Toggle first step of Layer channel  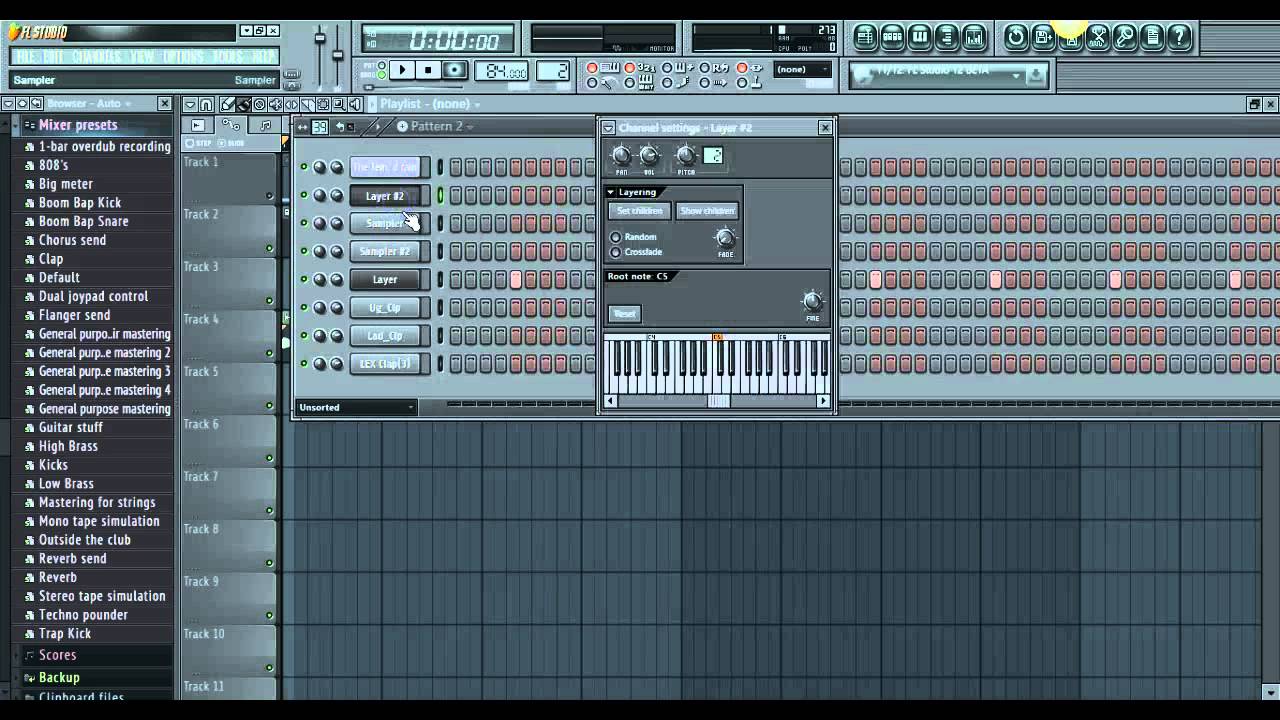tap(455, 280)
